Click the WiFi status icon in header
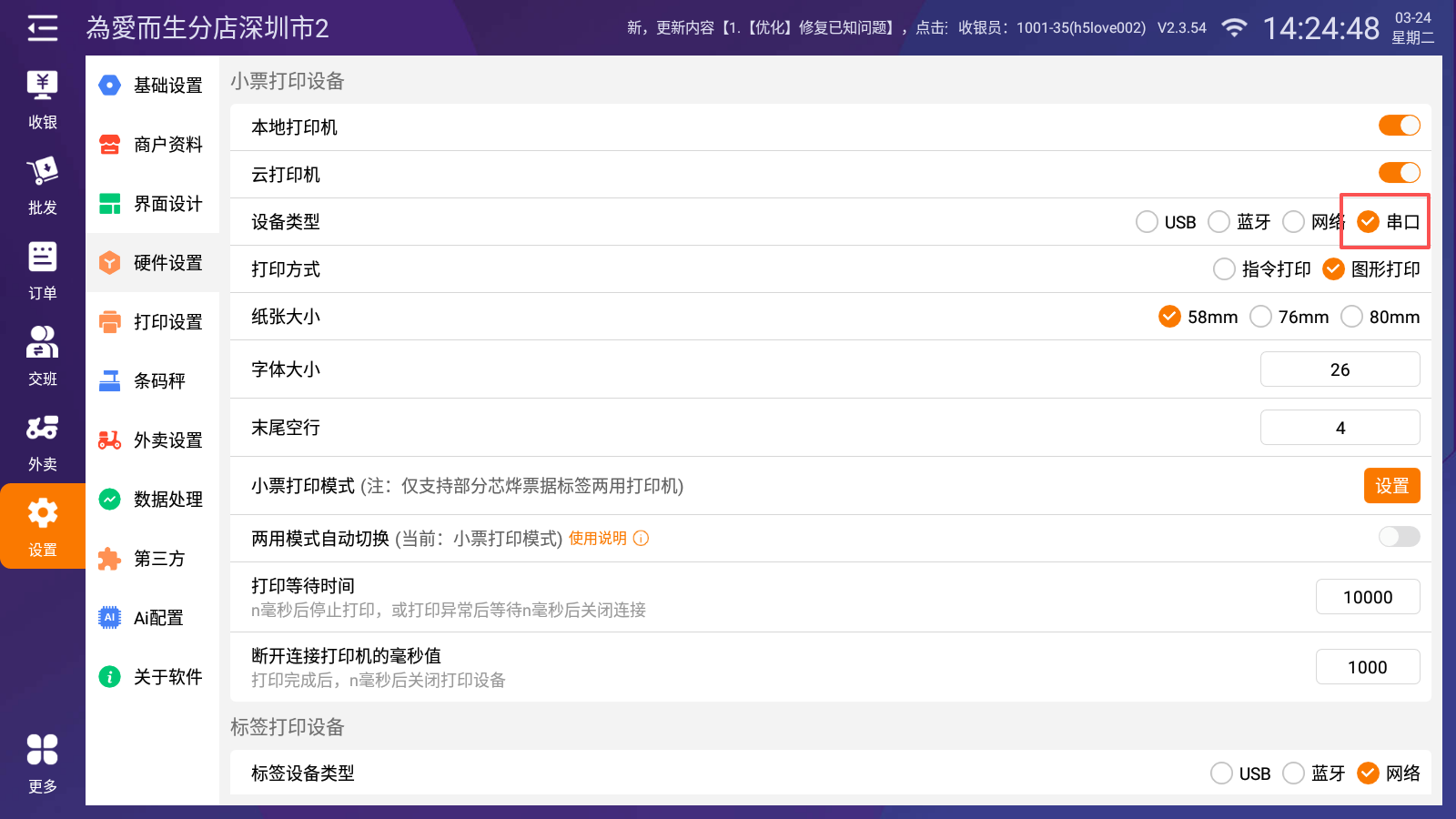1456x819 pixels. (x=1234, y=28)
